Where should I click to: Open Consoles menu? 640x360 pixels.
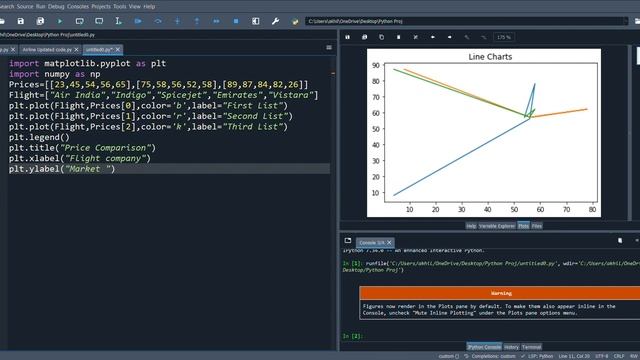tap(78, 7)
